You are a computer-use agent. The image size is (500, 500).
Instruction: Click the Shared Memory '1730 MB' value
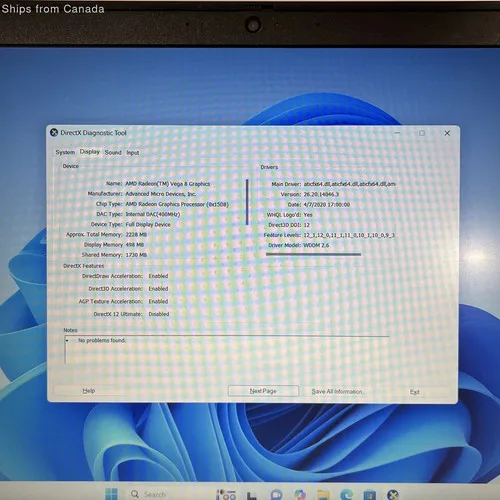point(136,255)
